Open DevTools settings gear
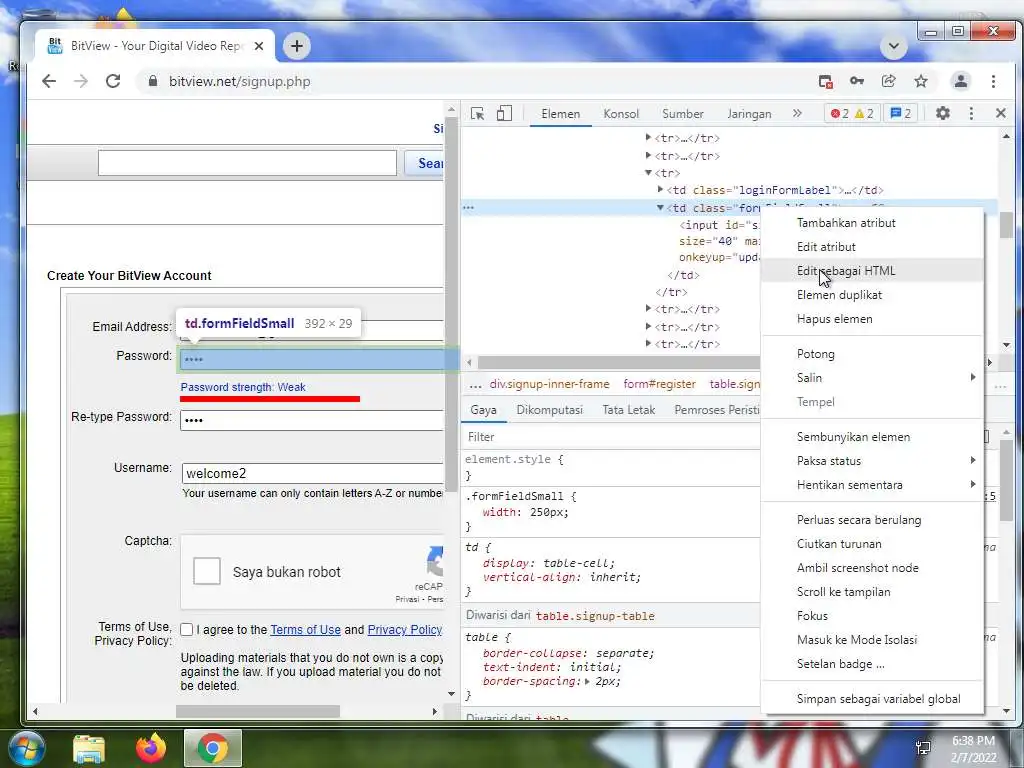 pyautogui.click(x=942, y=114)
